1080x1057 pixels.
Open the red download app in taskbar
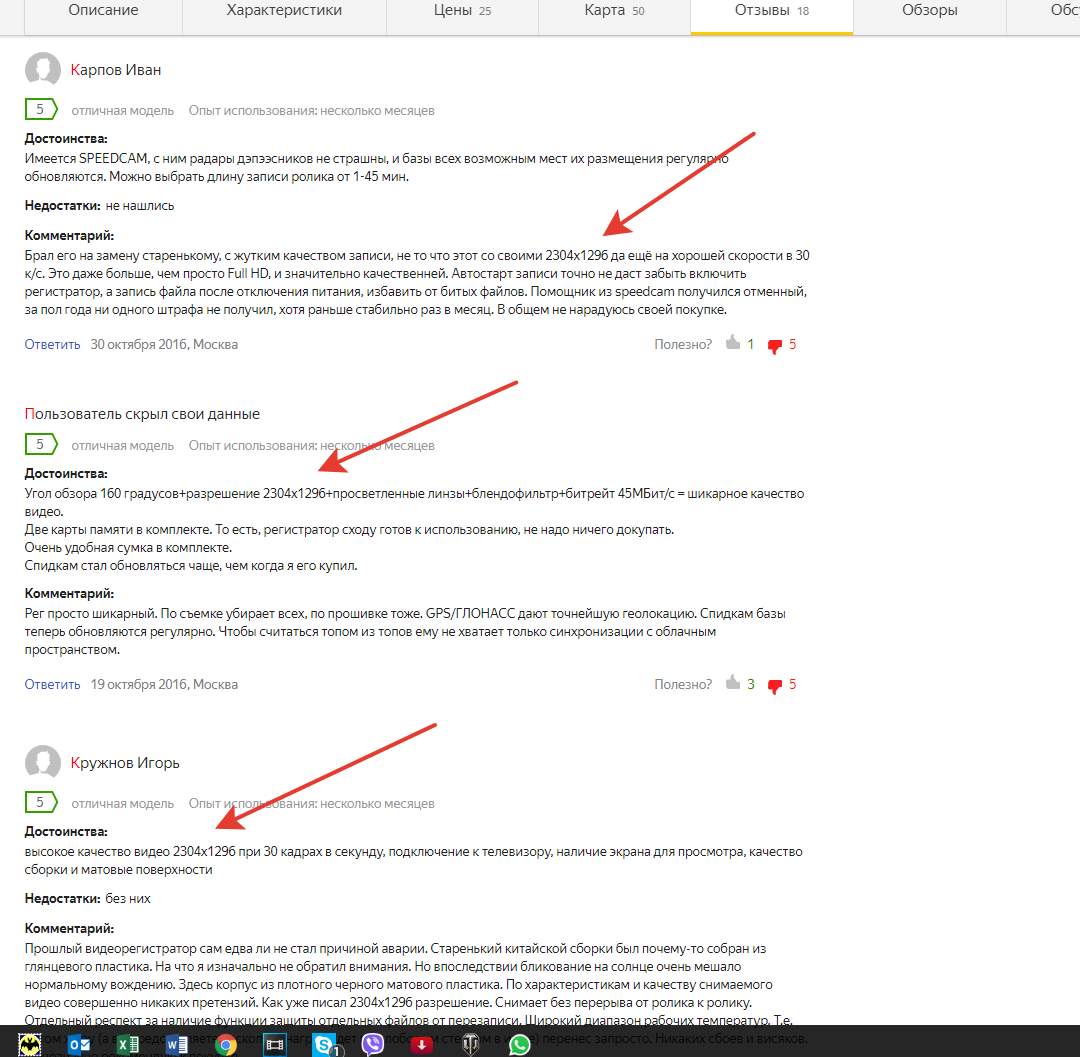tap(422, 1045)
